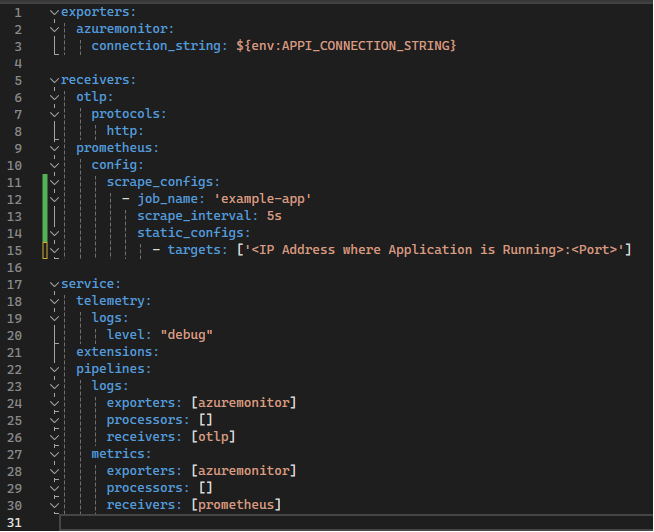This screenshot has height=532, width=654.
Task: Collapse the service block fold chevron
Action: coord(54,285)
